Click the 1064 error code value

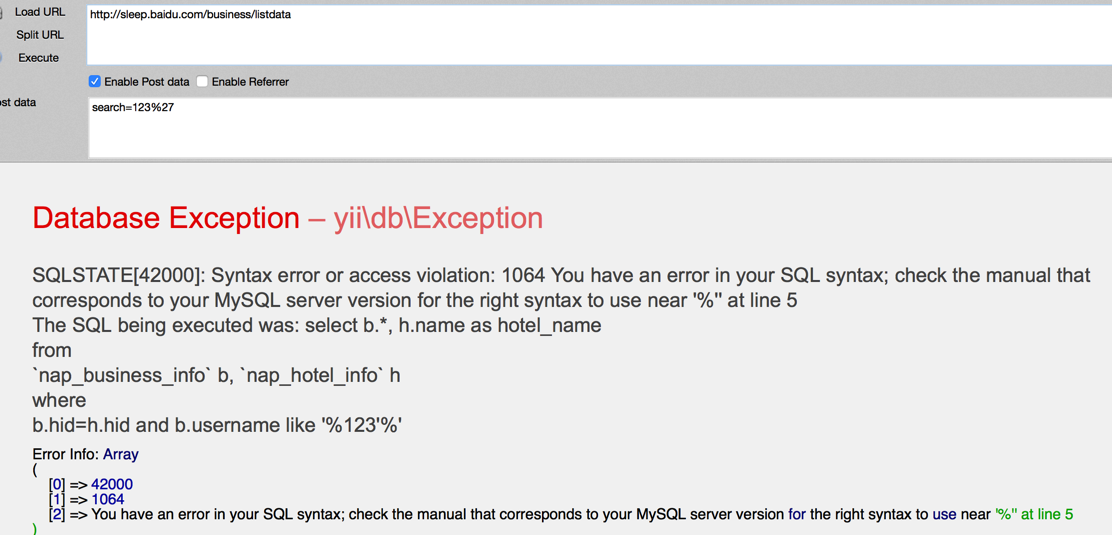coord(108,500)
